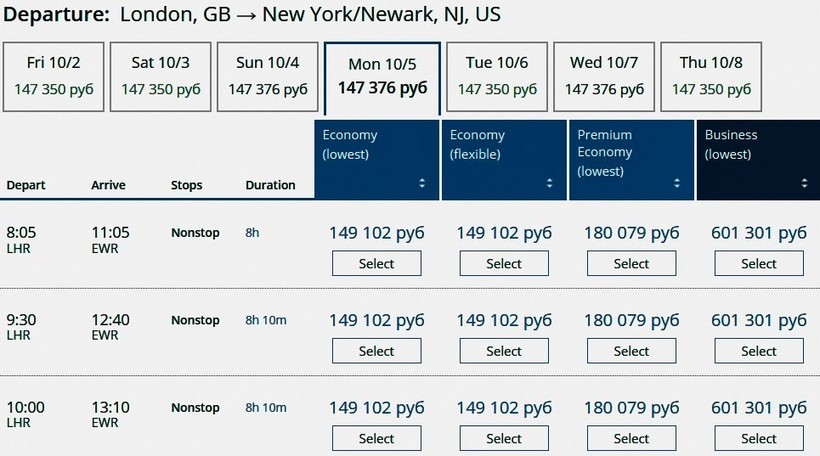Screen dimensions: 820x456
Task: Select Business fare for 8:05 flight
Action: coord(758,264)
